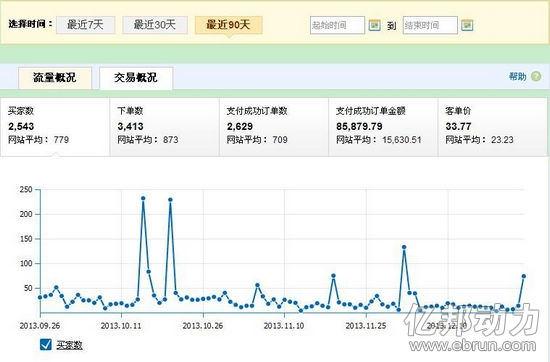Click the 200 y-axis label
550x362 pixels.
click(26, 214)
